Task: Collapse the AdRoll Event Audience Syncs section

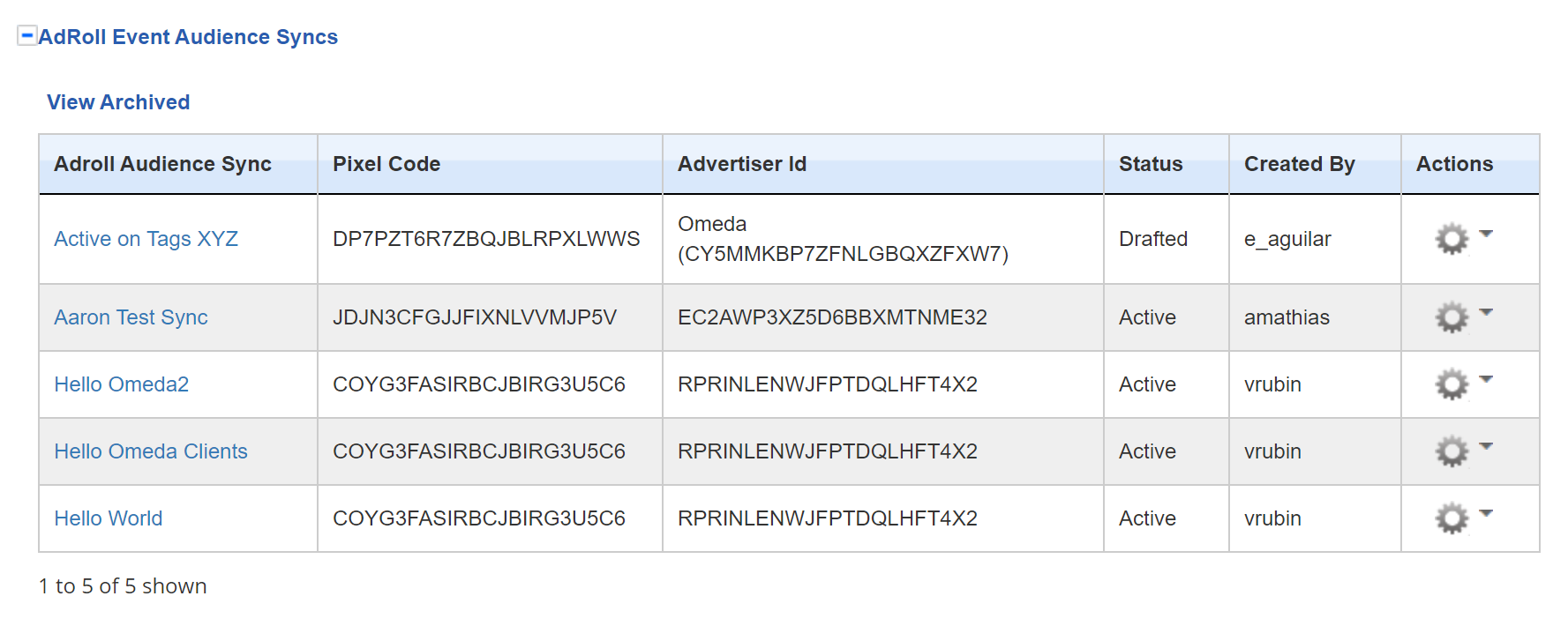Action: tap(27, 36)
